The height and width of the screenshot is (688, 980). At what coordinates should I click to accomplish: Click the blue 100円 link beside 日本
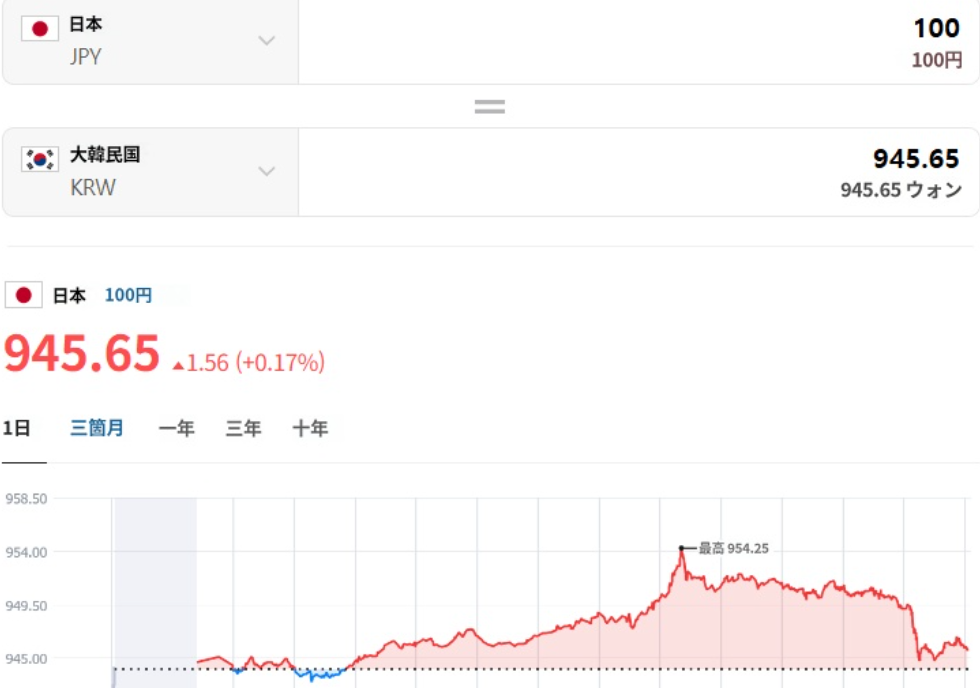[x=128, y=296]
